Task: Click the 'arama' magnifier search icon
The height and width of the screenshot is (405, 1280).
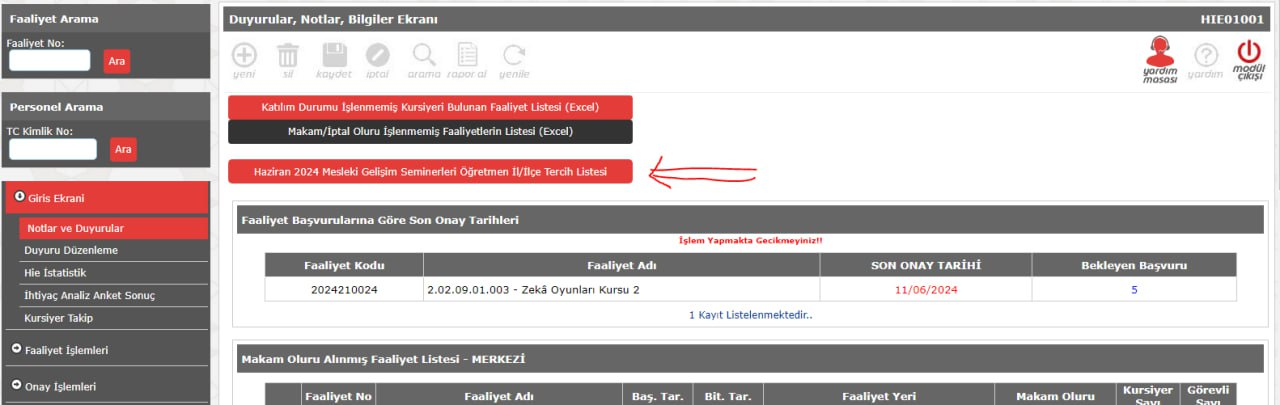Action: [x=424, y=55]
